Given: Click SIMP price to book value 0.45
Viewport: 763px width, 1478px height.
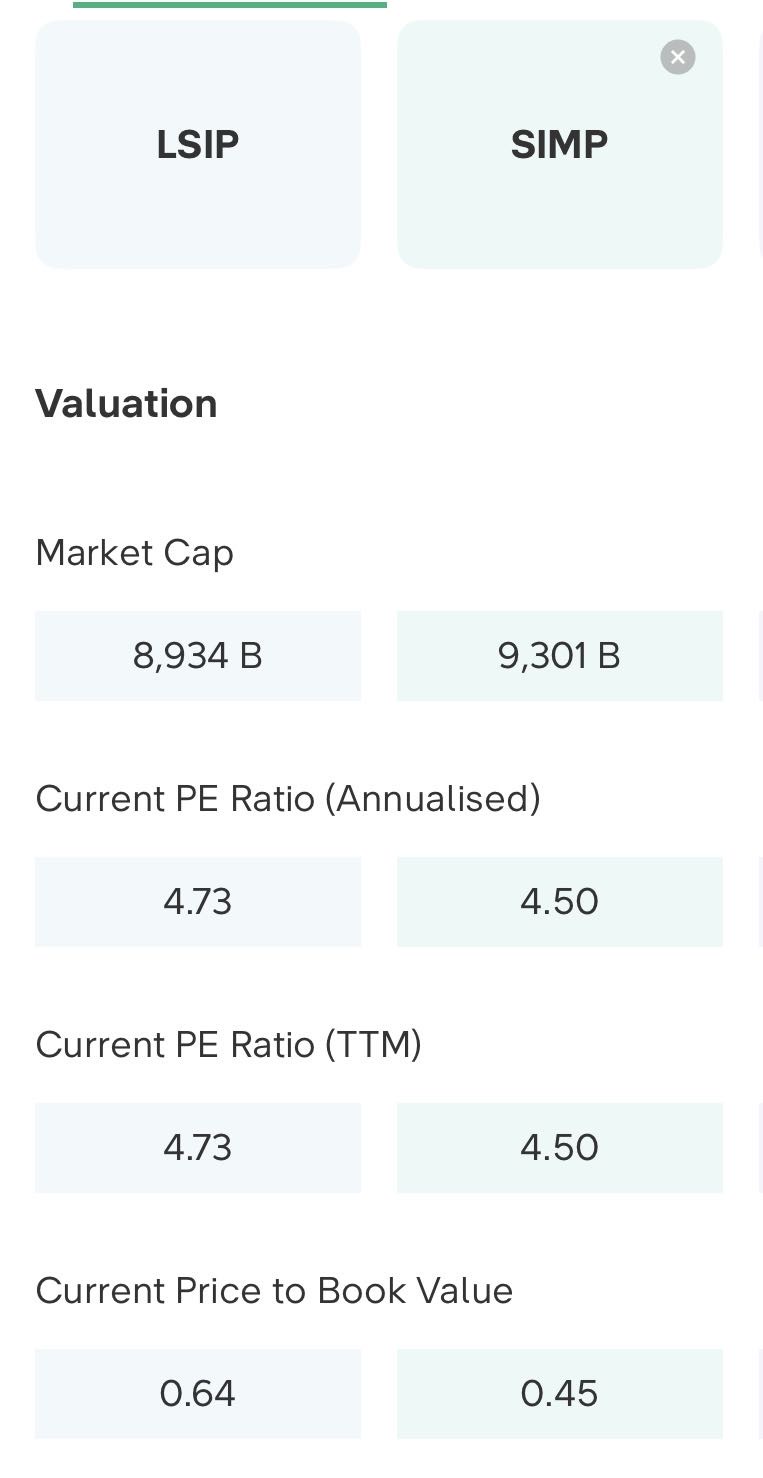Looking at the screenshot, I should click(559, 1394).
